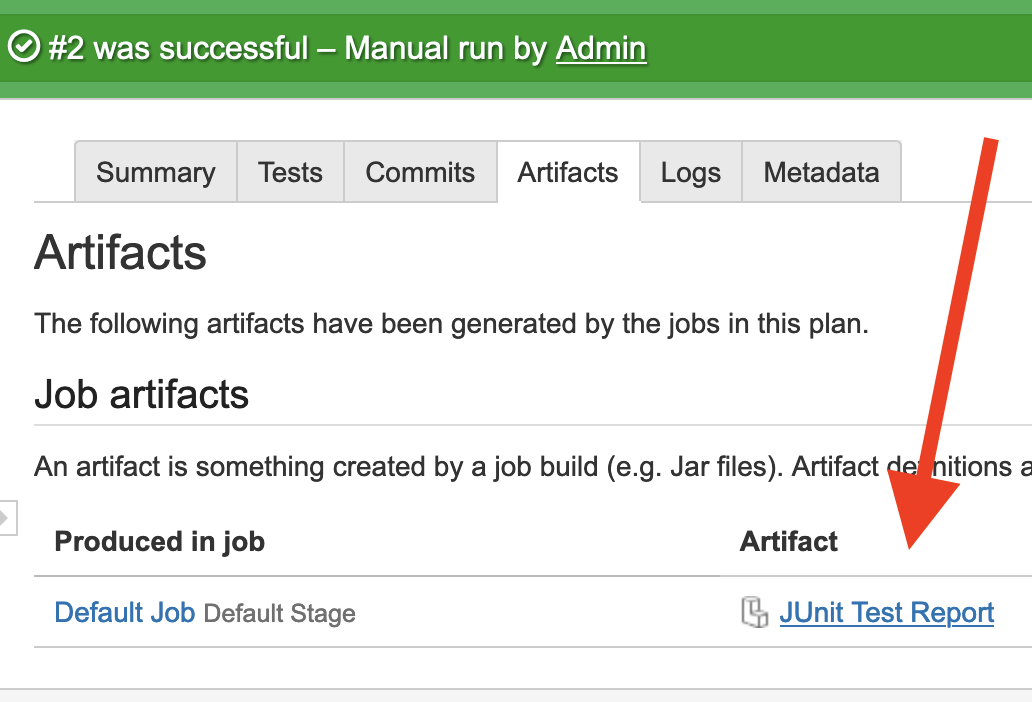1032x702 pixels.
Task: Click the large "Artifacts" page heading
Action: click(x=121, y=253)
